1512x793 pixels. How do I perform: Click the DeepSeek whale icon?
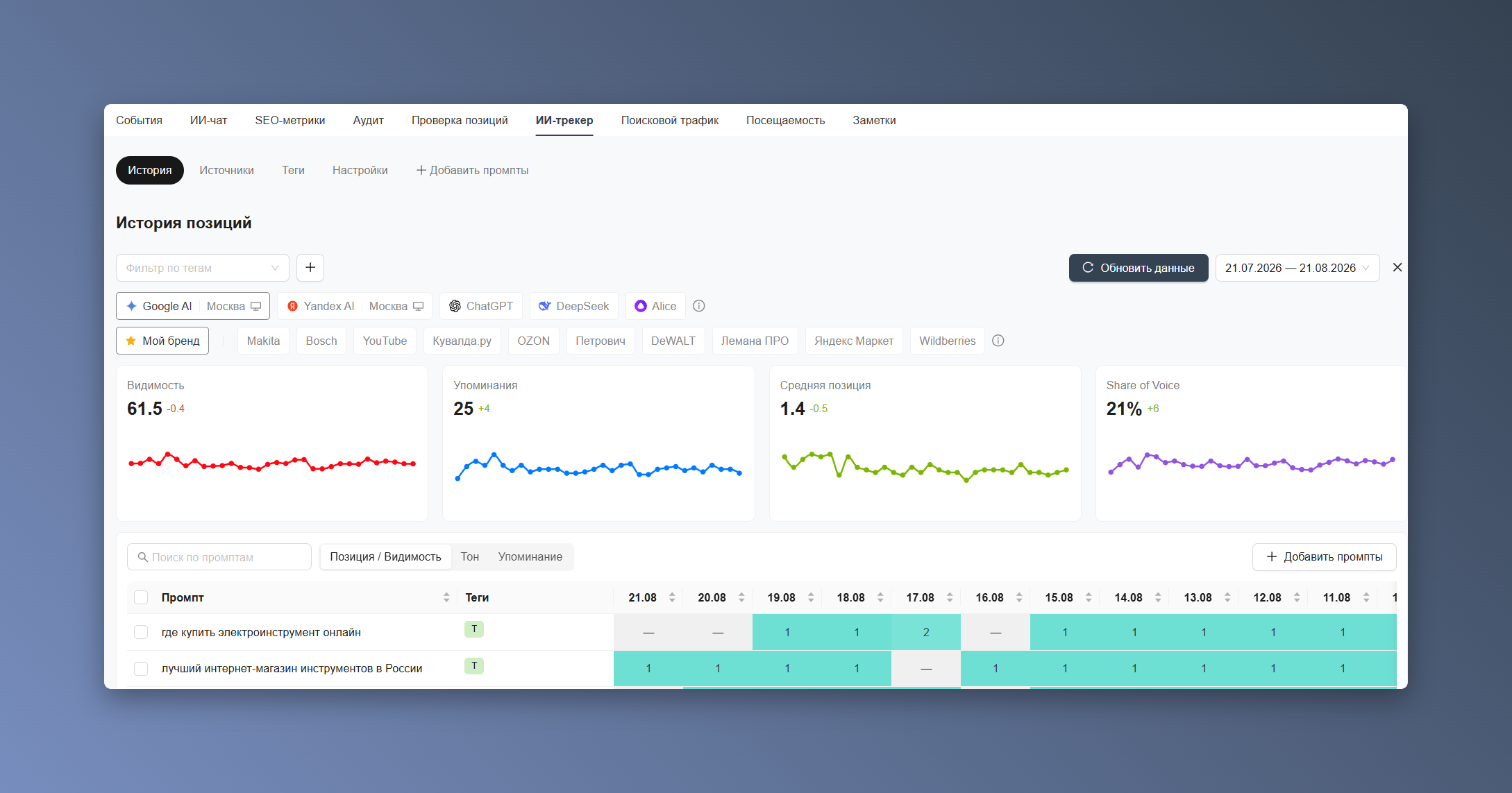tap(545, 306)
